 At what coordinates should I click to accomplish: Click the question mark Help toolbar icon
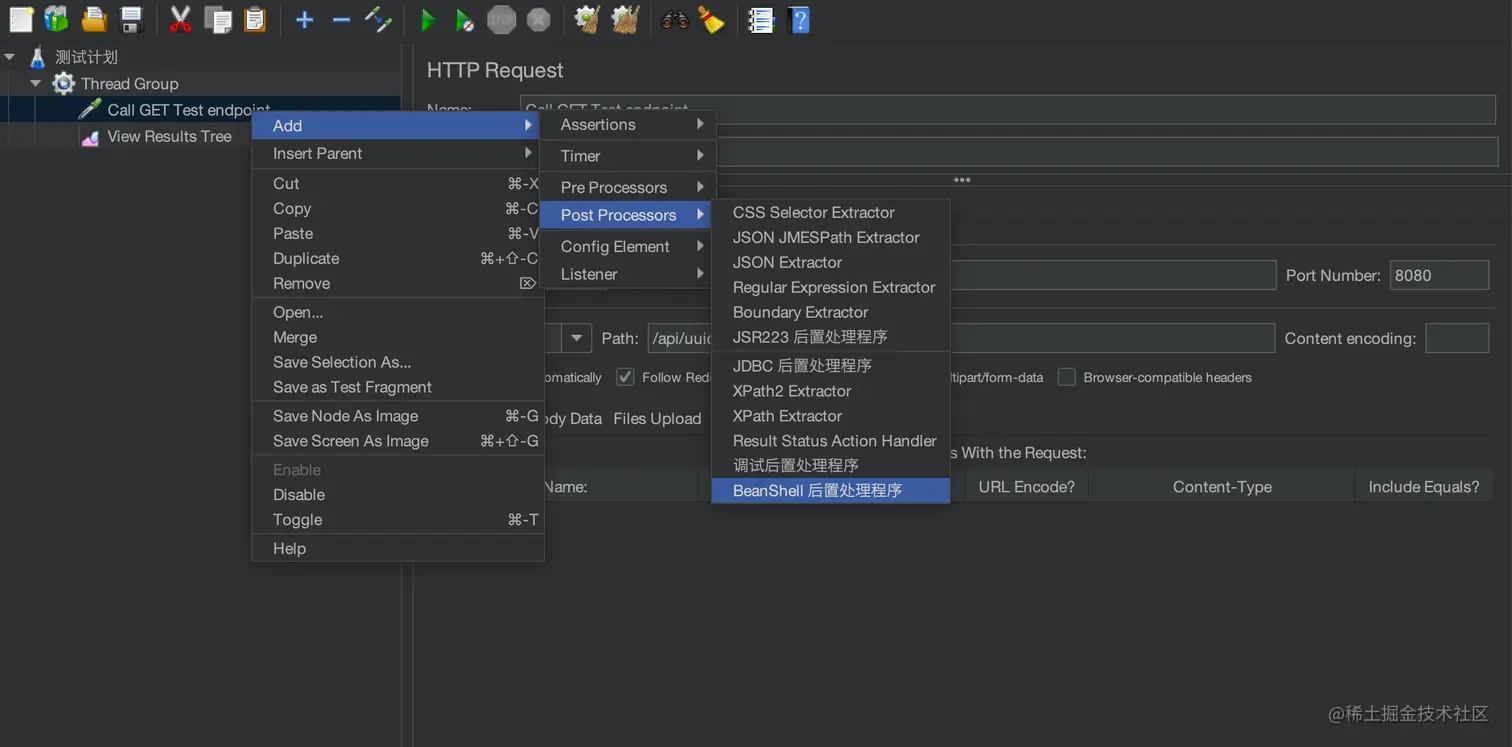pyautogui.click(x=799, y=19)
